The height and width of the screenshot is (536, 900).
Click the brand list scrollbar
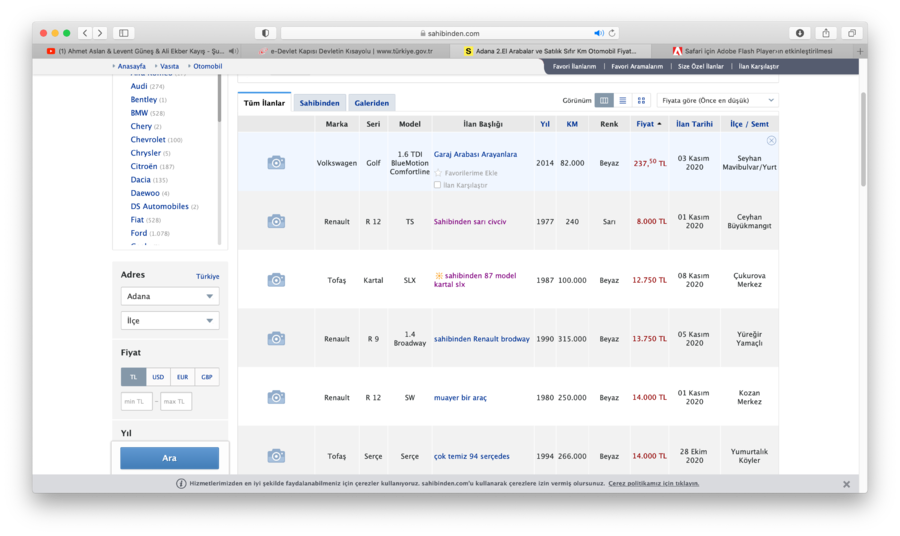(x=219, y=99)
